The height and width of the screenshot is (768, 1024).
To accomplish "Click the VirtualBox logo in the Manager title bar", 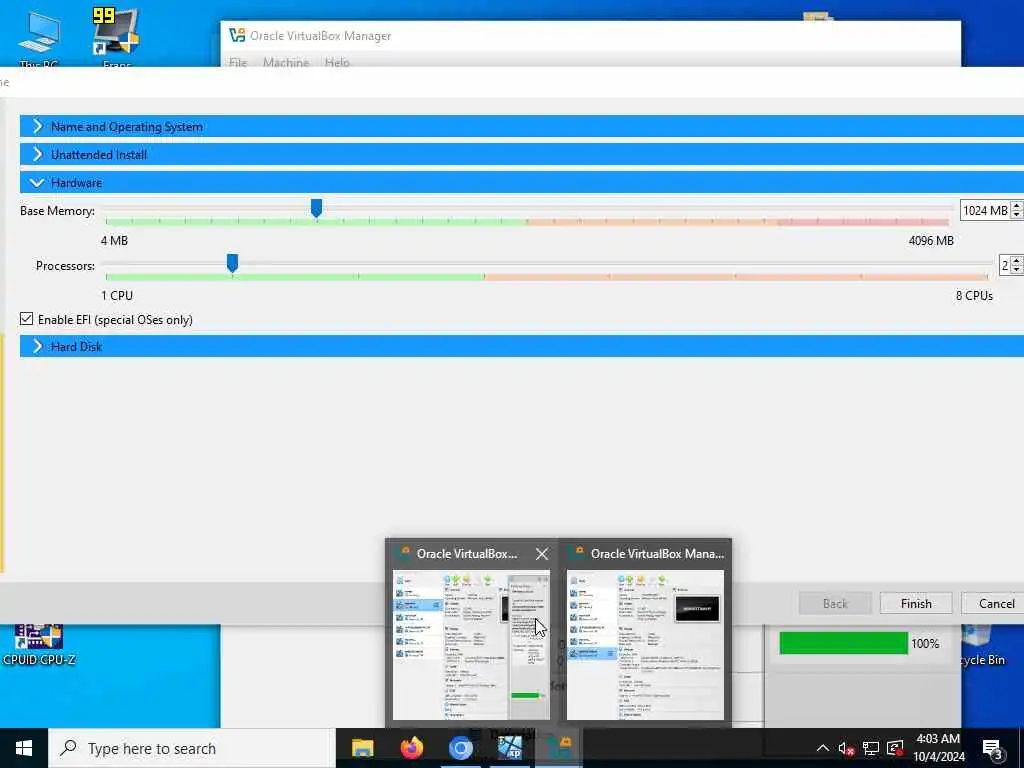I will coord(236,35).
